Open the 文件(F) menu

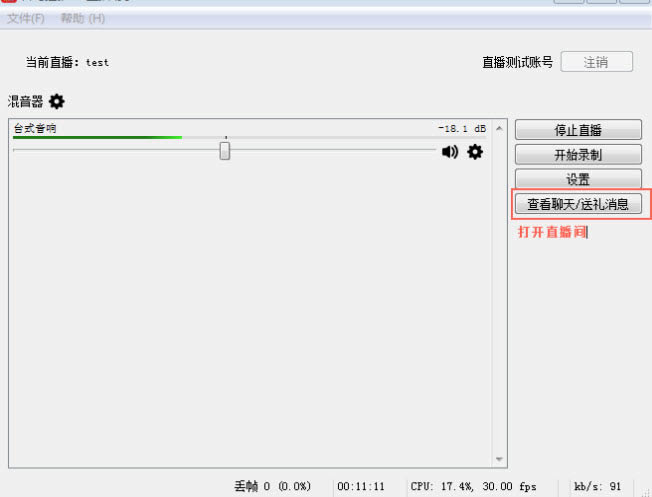26,18
